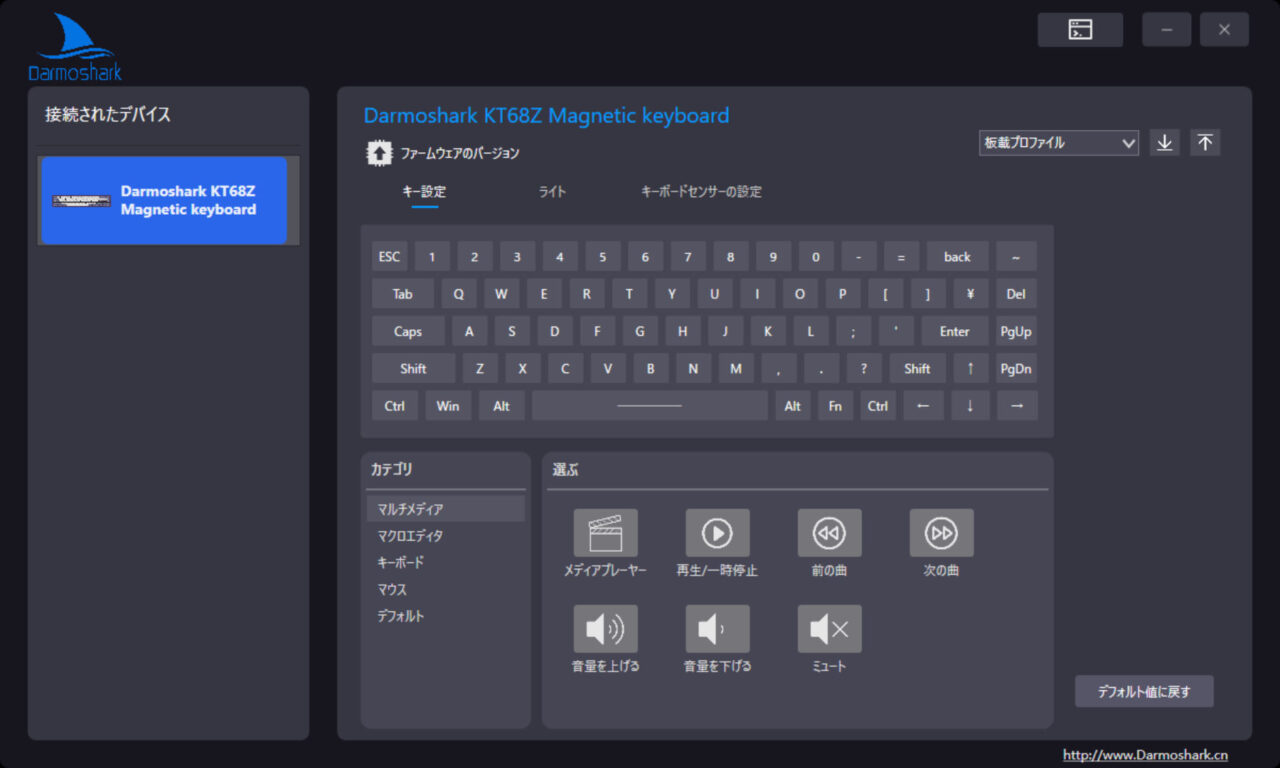Click the A key on the layout
Image resolution: width=1280 pixels, height=768 pixels.
click(469, 331)
